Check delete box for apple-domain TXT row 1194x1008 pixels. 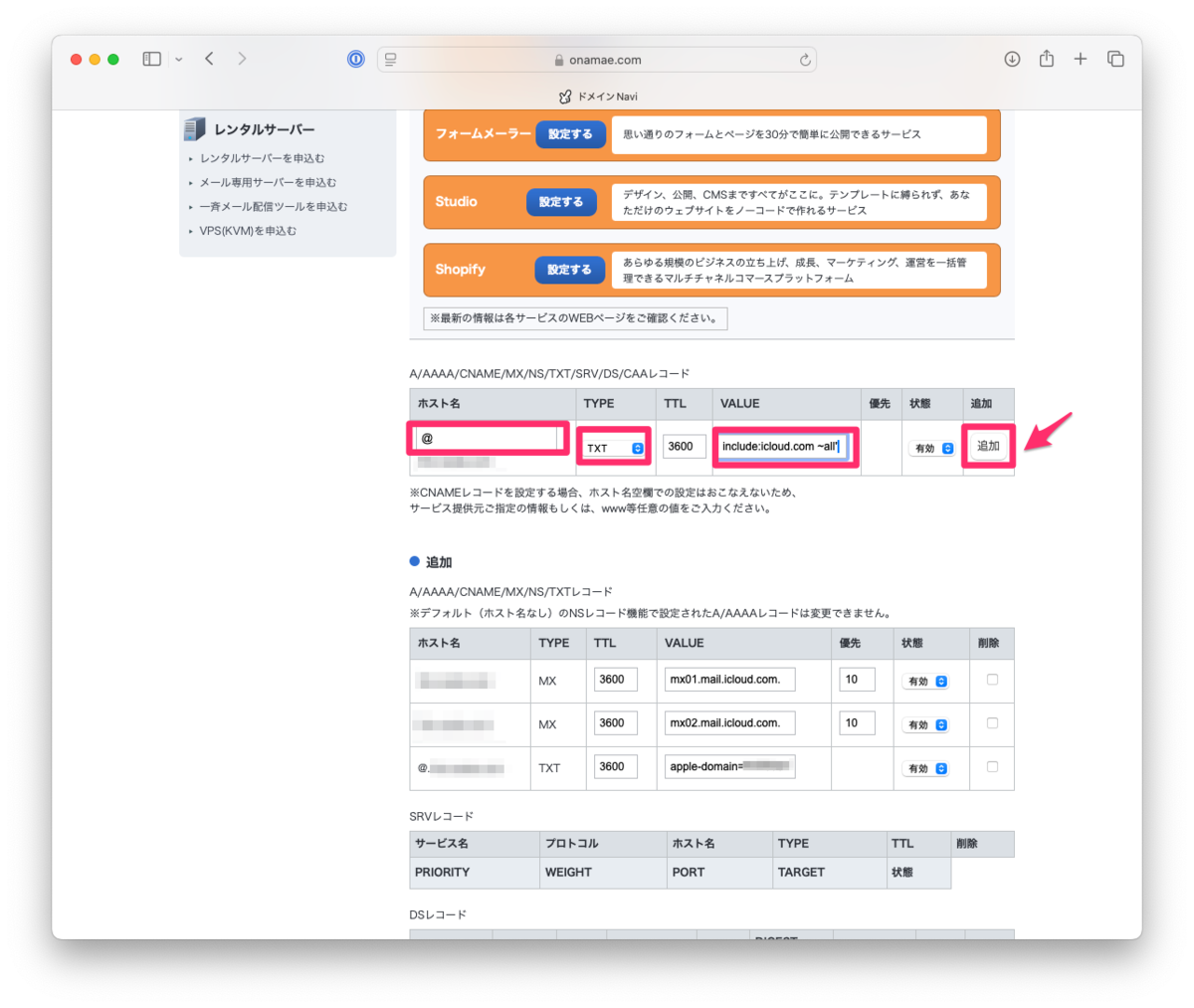pyautogui.click(x=992, y=767)
